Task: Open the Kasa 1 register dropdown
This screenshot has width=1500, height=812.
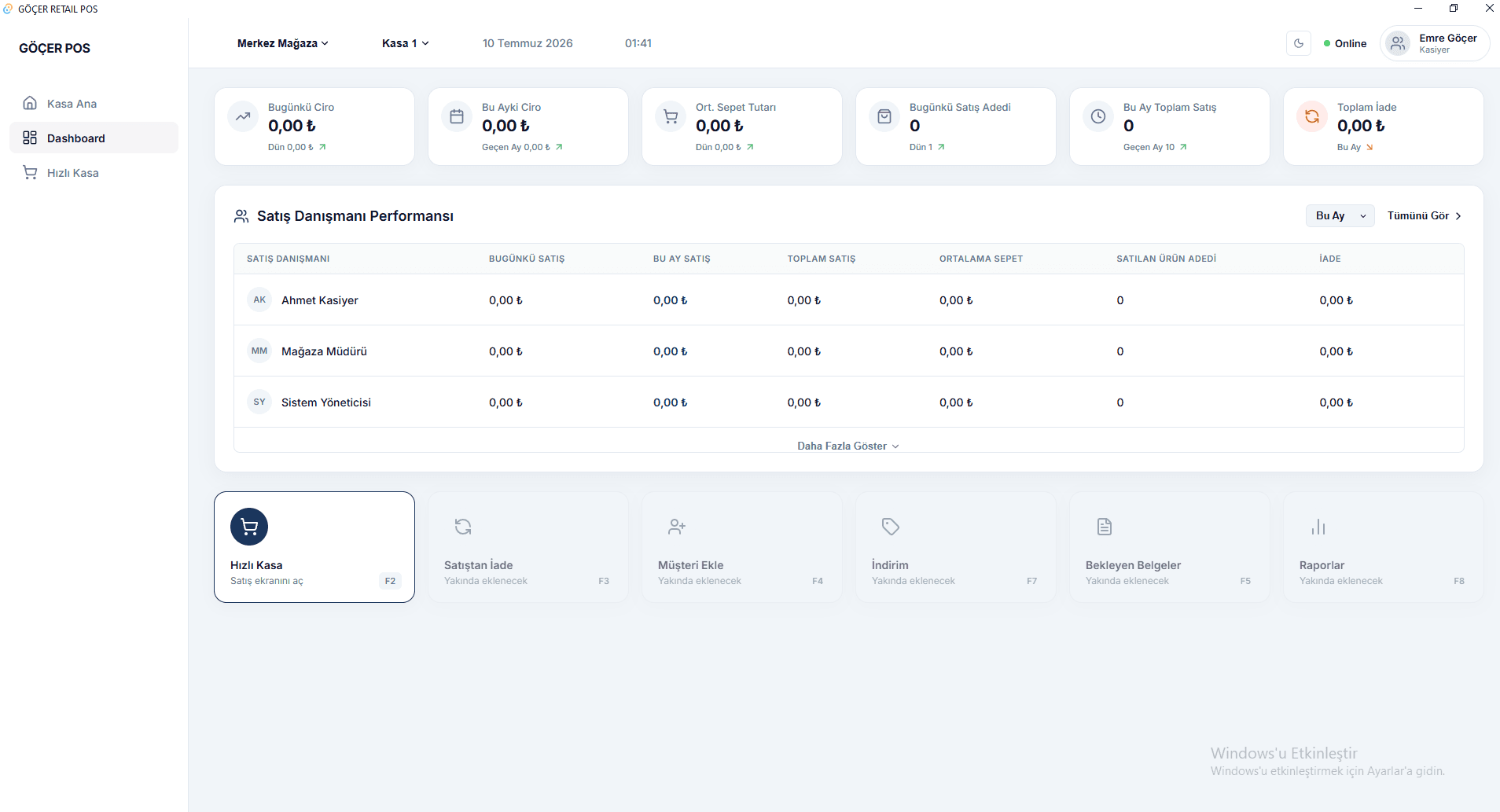Action: 405,43
